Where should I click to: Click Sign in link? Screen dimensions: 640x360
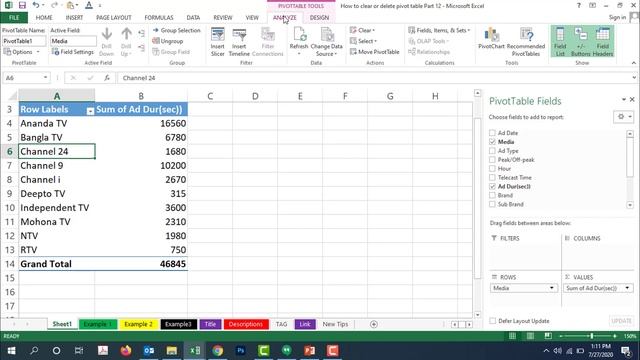coord(617,17)
